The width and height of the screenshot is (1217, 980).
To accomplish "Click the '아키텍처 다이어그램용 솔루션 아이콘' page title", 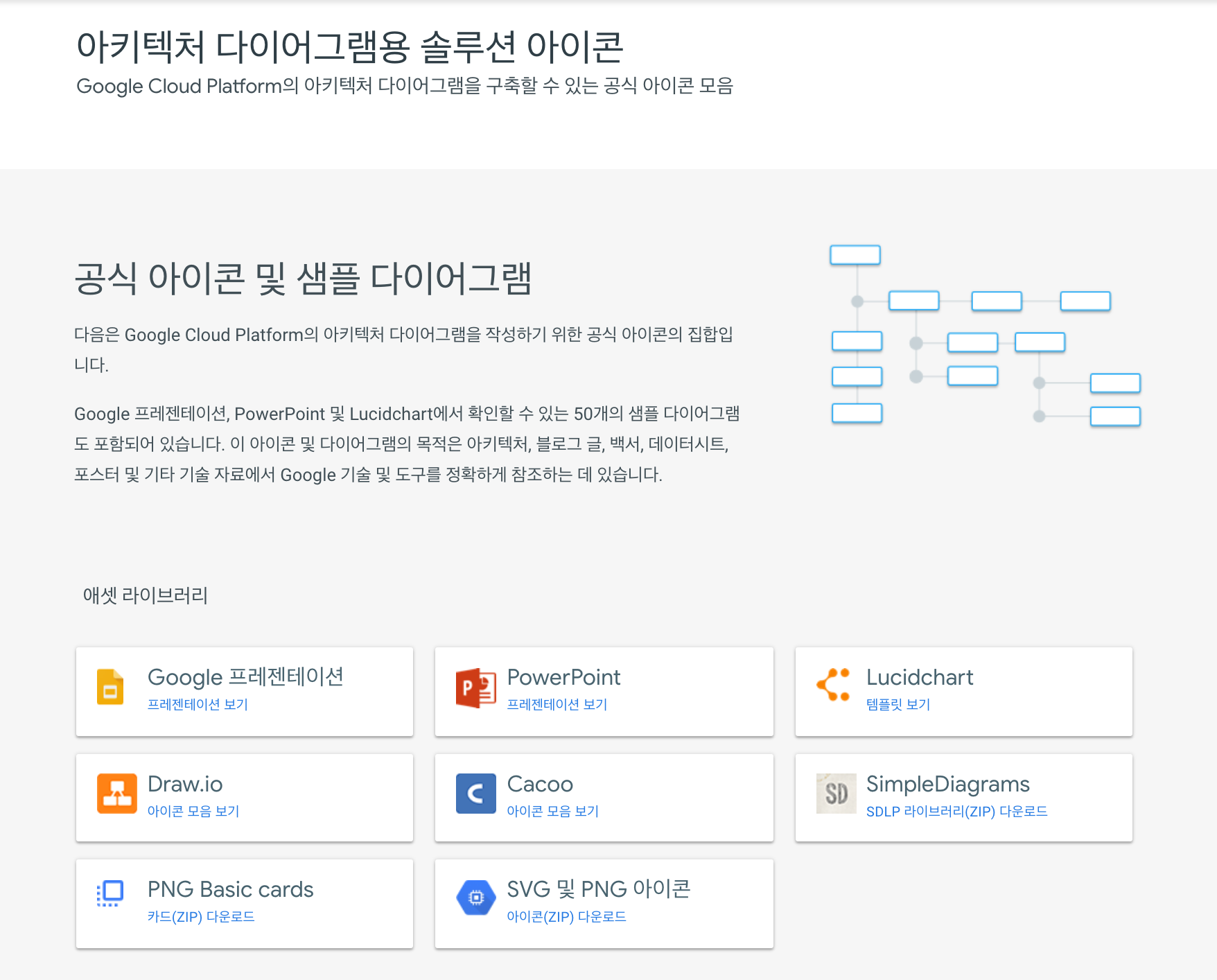I will [350, 46].
